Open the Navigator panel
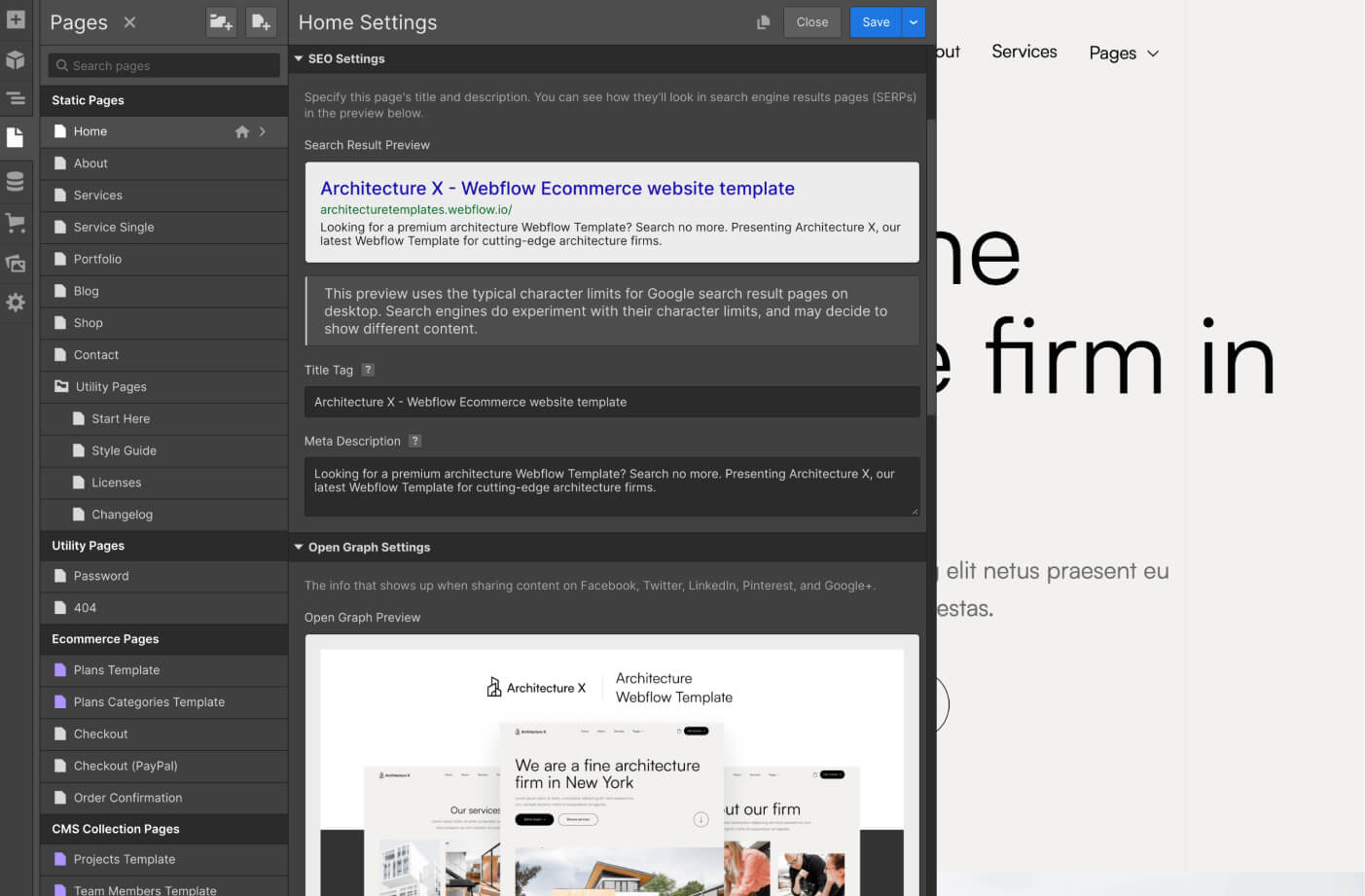 tap(16, 98)
